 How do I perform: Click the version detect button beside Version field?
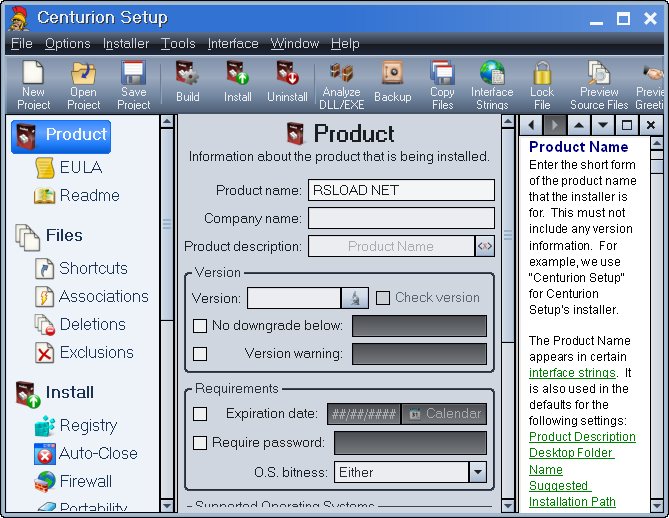[x=355, y=298]
